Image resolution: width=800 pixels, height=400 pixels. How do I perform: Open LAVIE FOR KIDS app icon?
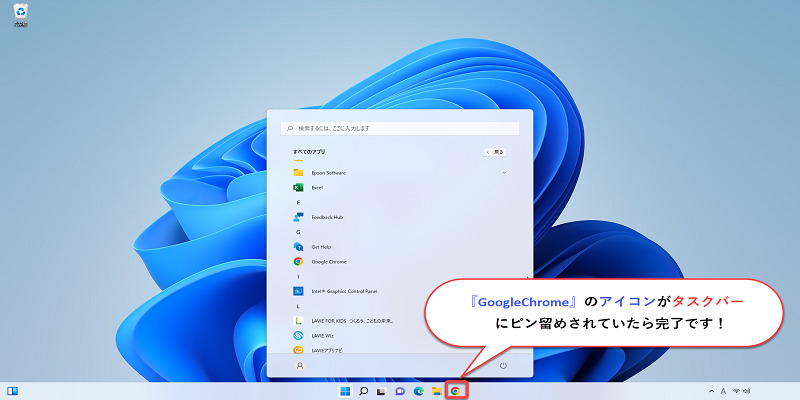[x=298, y=320]
